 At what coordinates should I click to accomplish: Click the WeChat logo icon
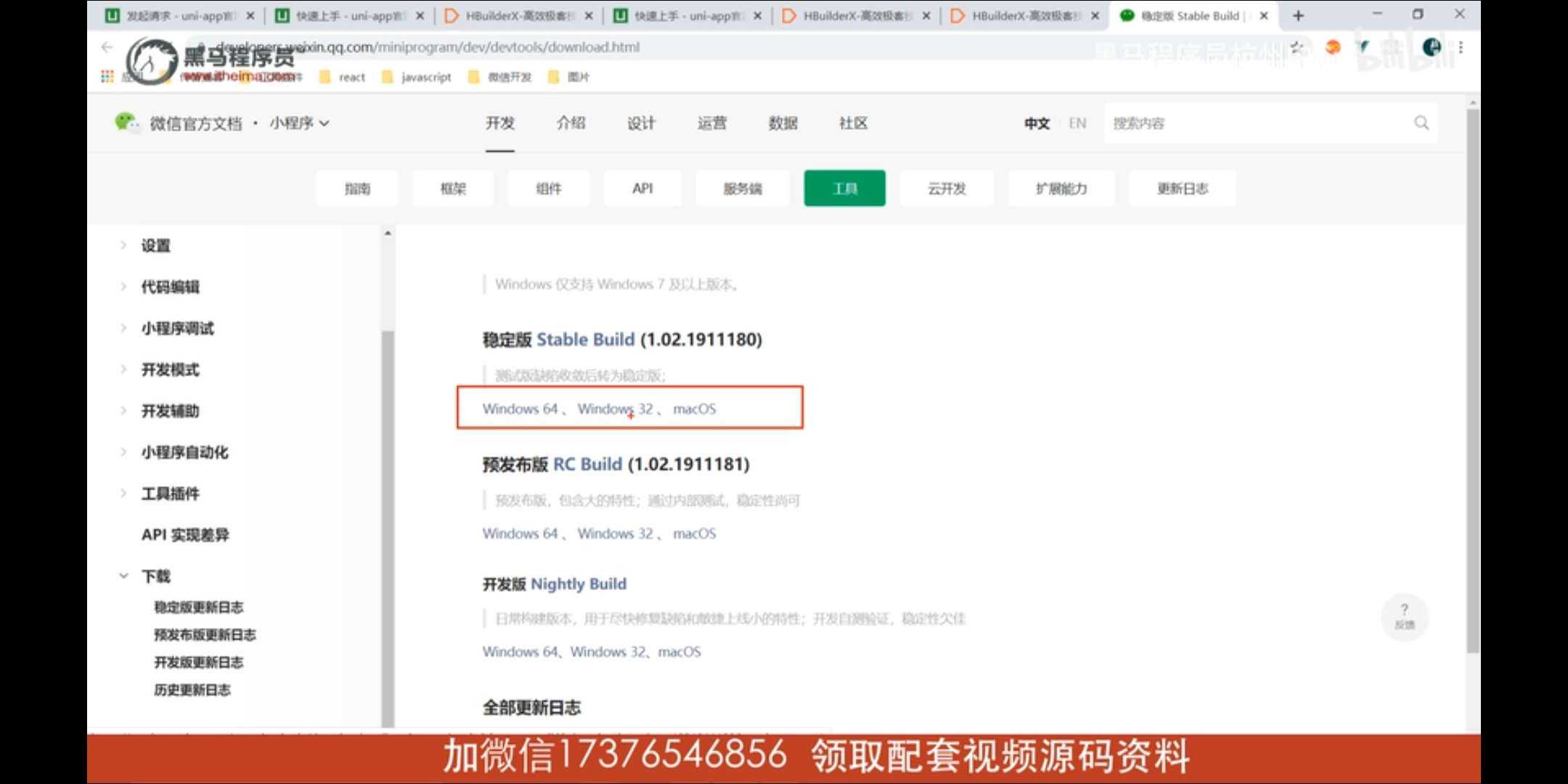126,122
